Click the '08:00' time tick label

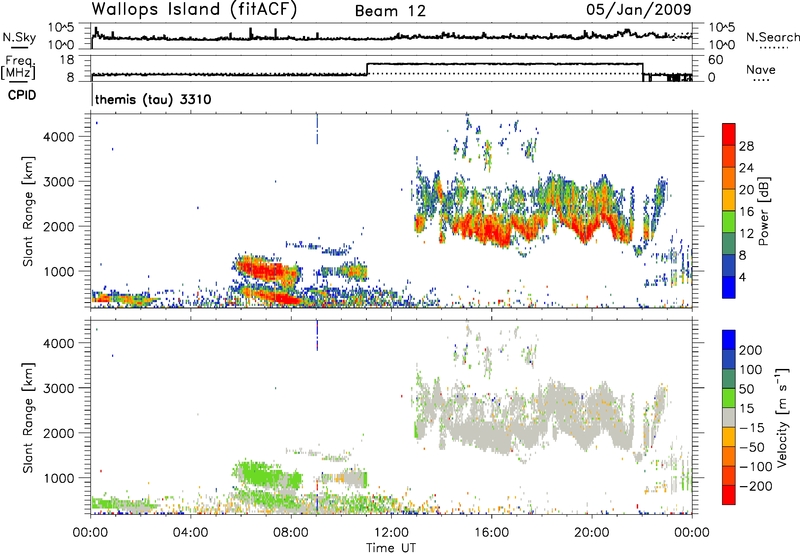tap(291, 533)
